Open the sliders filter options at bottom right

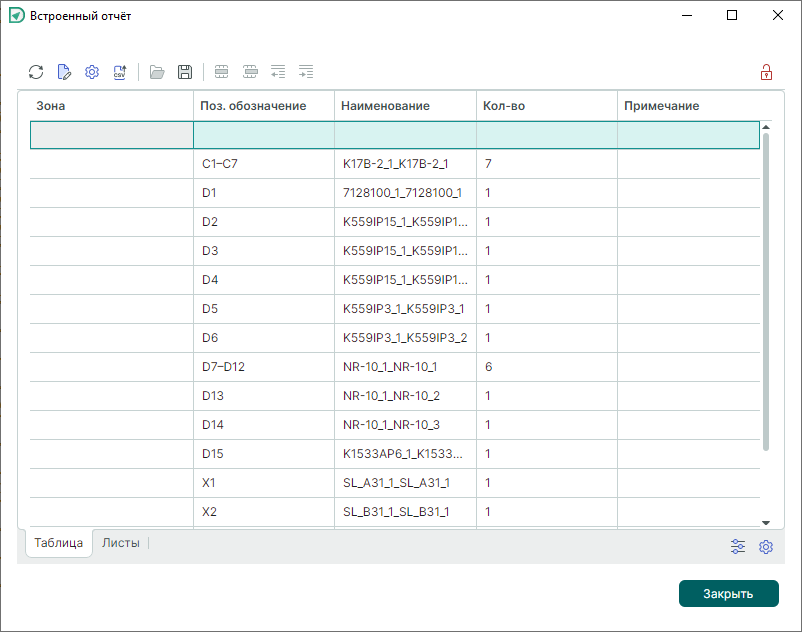point(738,547)
